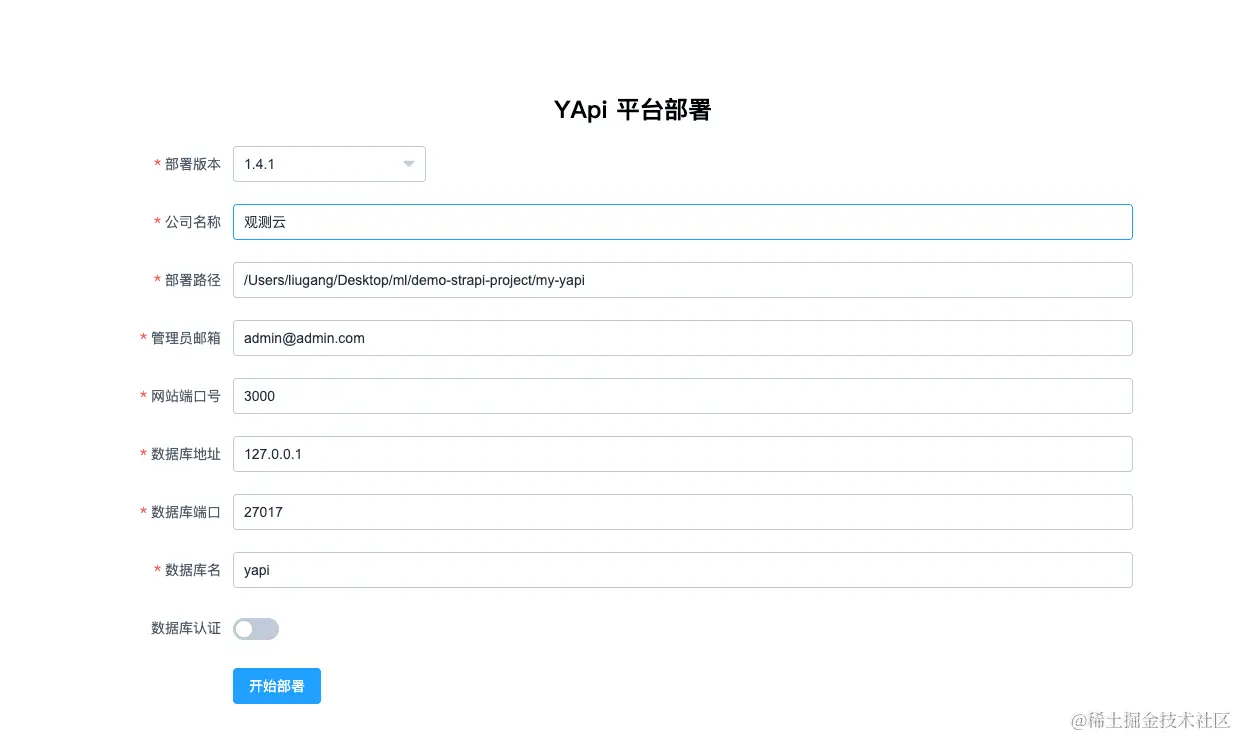
Task: Click the 开始部署 button
Action: (277, 686)
